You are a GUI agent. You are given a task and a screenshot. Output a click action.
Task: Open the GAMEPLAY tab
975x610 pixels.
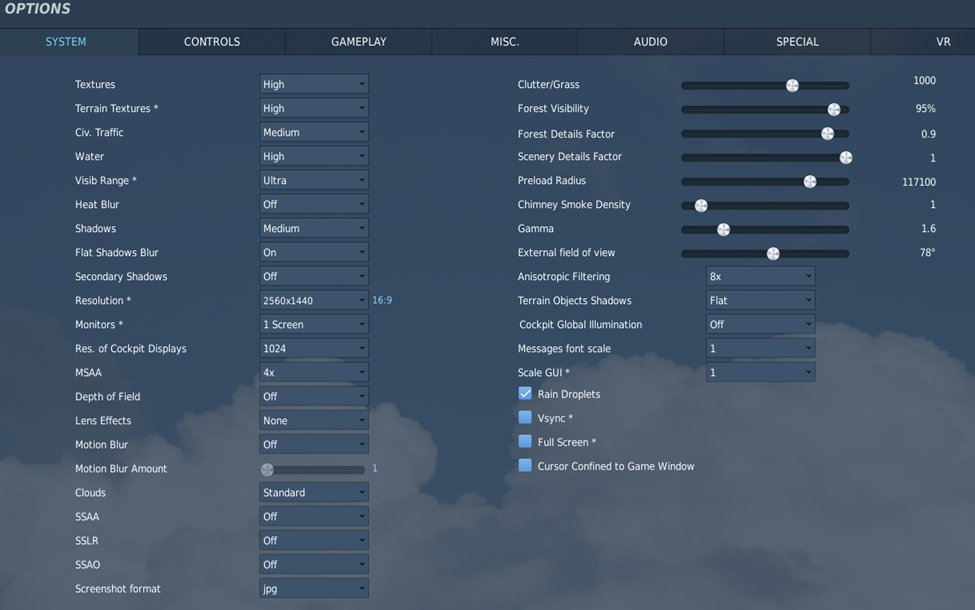[x=359, y=42]
